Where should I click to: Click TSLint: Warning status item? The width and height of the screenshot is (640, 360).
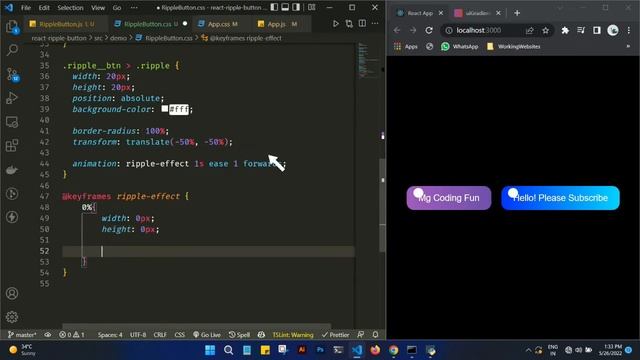pyautogui.click(x=293, y=335)
